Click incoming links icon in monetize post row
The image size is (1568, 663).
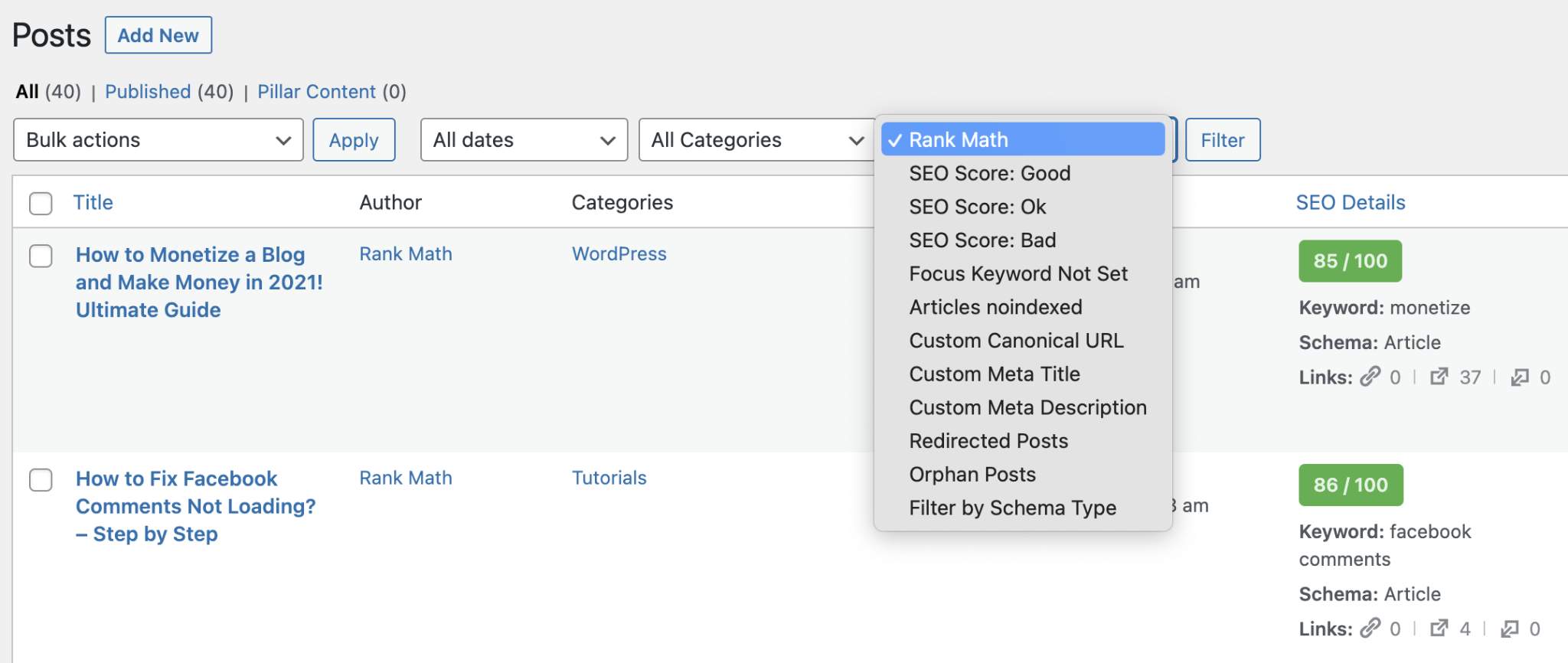(x=1520, y=377)
